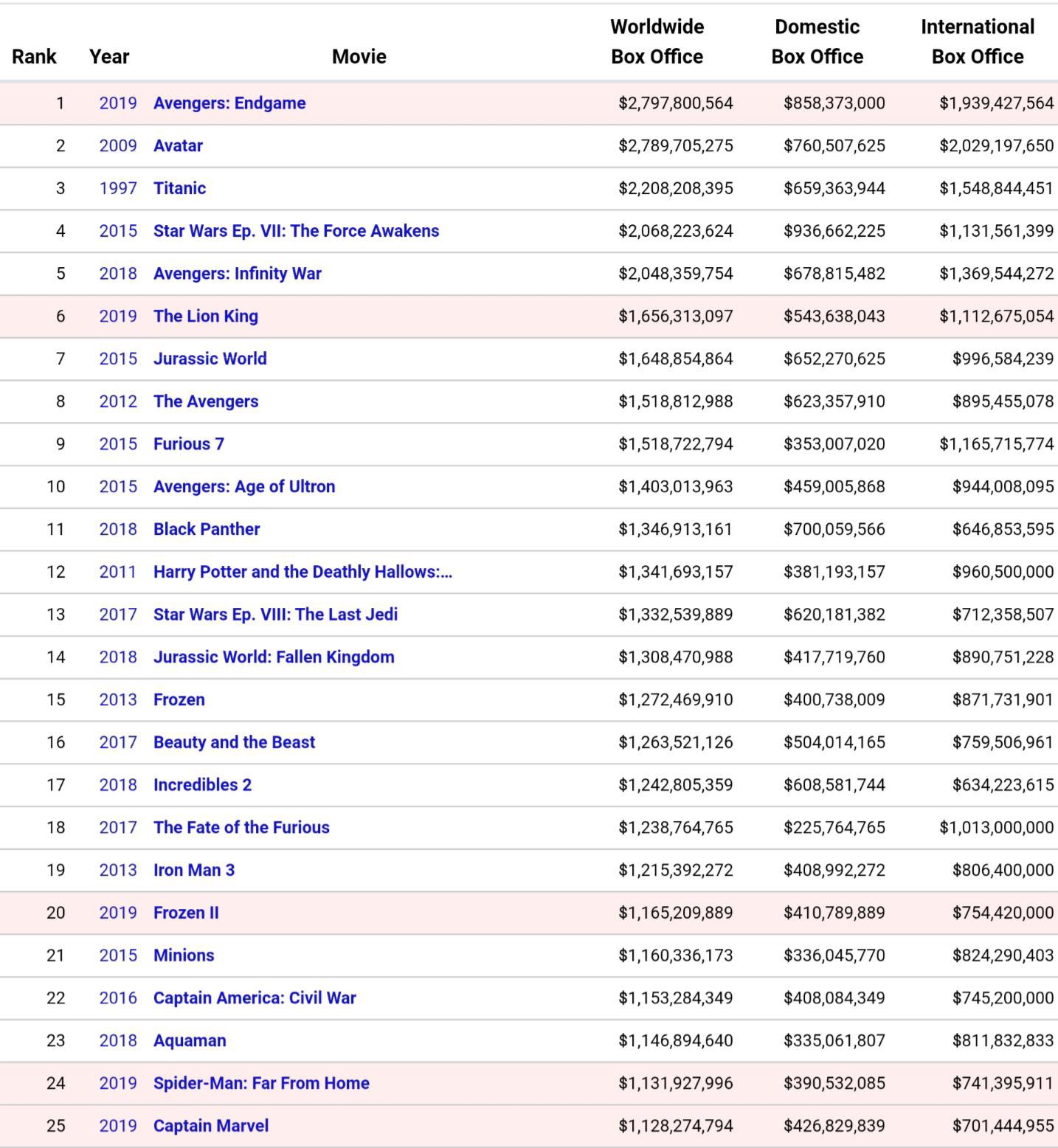Open the Incredibles 2 movie link
The height and width of the screenshot is (1148, 1058).
point(202,785)
